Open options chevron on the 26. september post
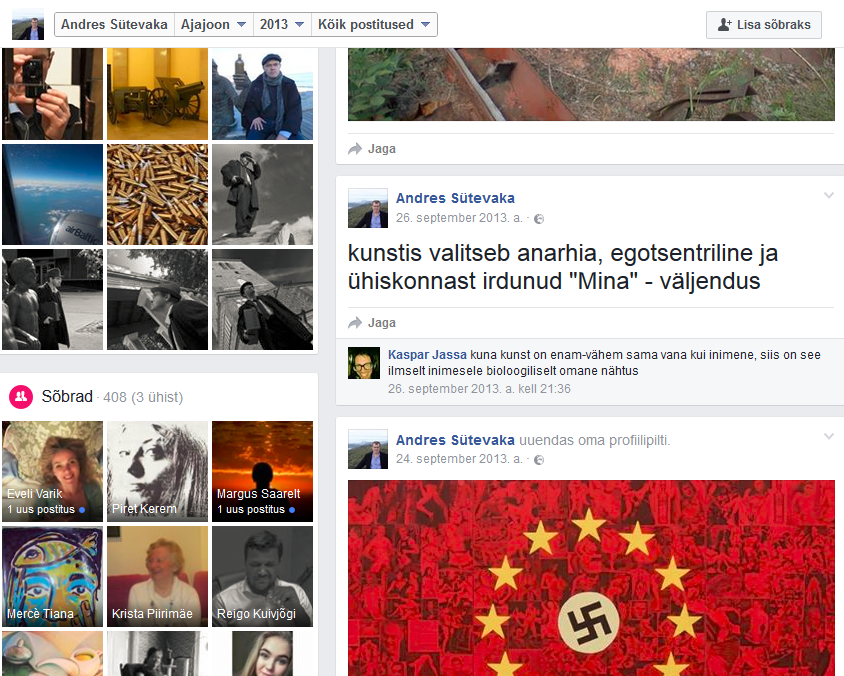844x676 pixels. [828, 196]
